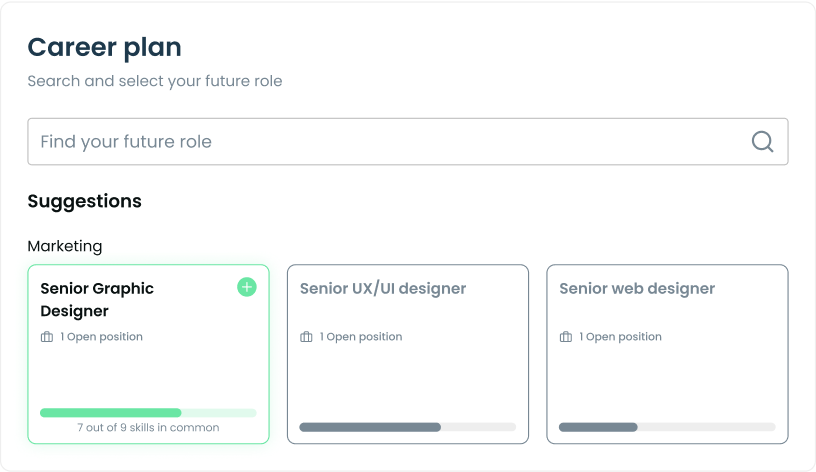Viewport: 816px width, 472px height.
Task: Focus the Find your future role field
Action: click(407, 142)
